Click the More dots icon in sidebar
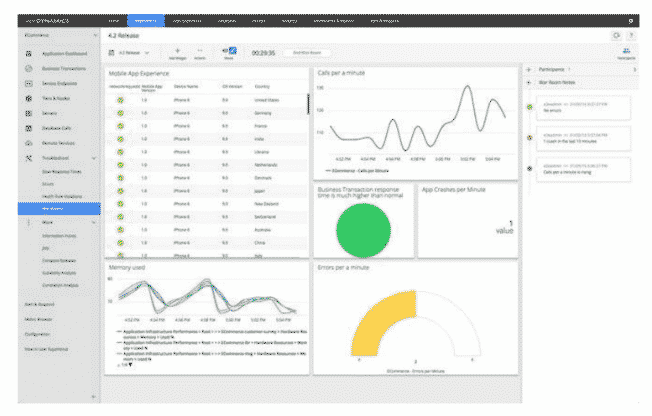This screenshot has width=652, height=416. coord(29,223)
